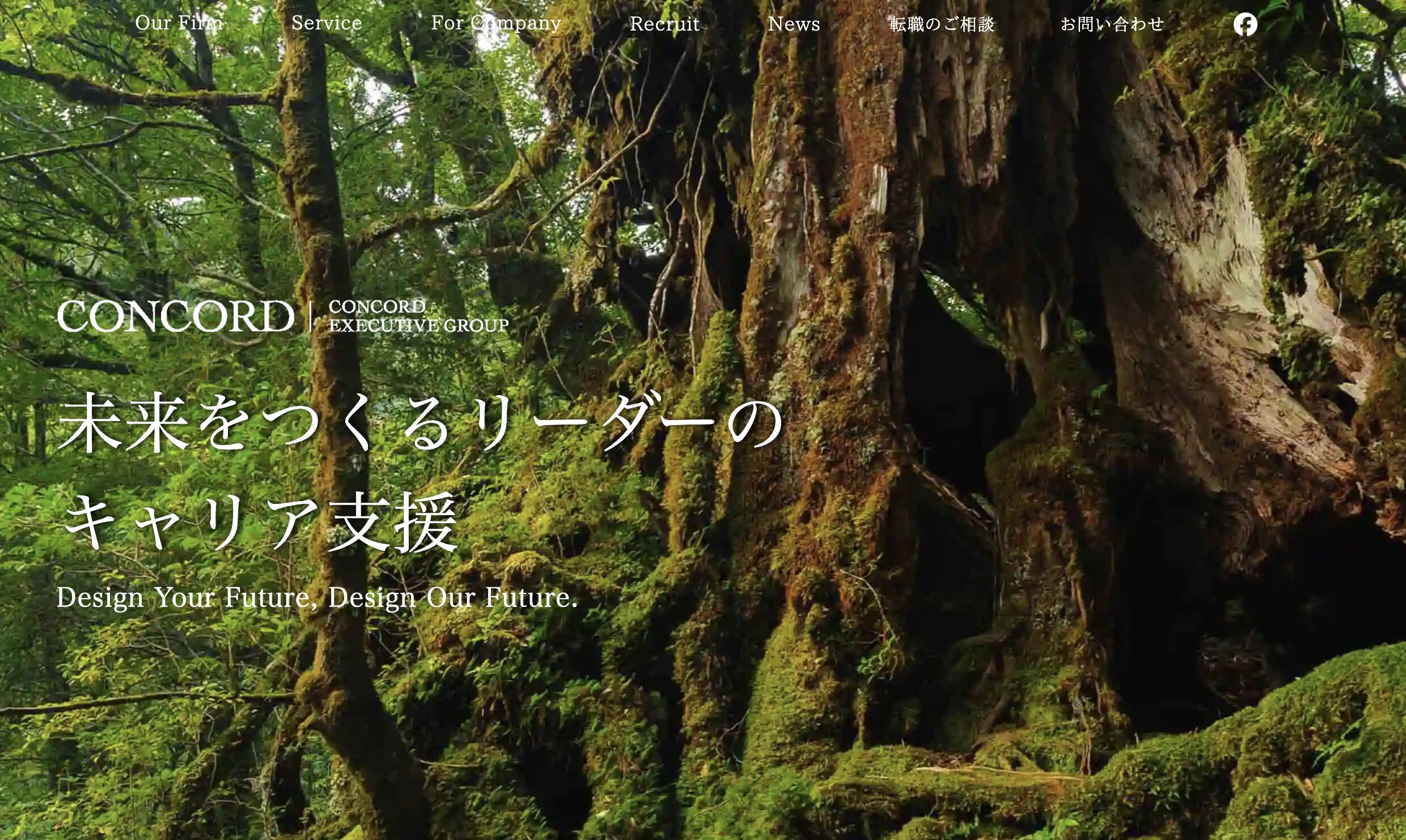Click the large CONCORD wordmark logo
This screenshot has height=840, width=1406.
(x=175, y=316)
